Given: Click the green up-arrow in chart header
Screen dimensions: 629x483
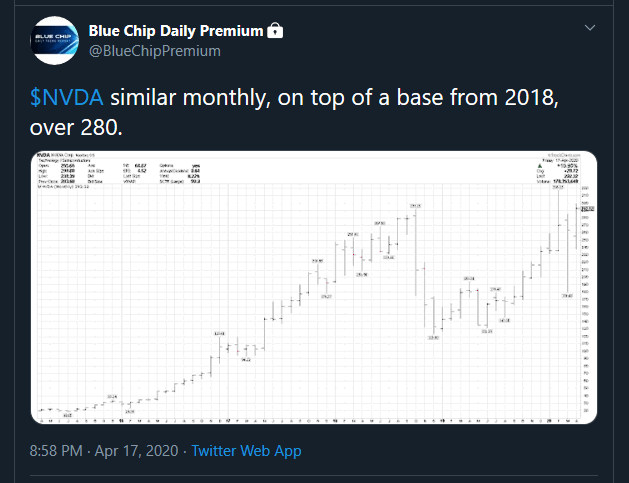Looking at the screenshot, I should pos(540,165).
